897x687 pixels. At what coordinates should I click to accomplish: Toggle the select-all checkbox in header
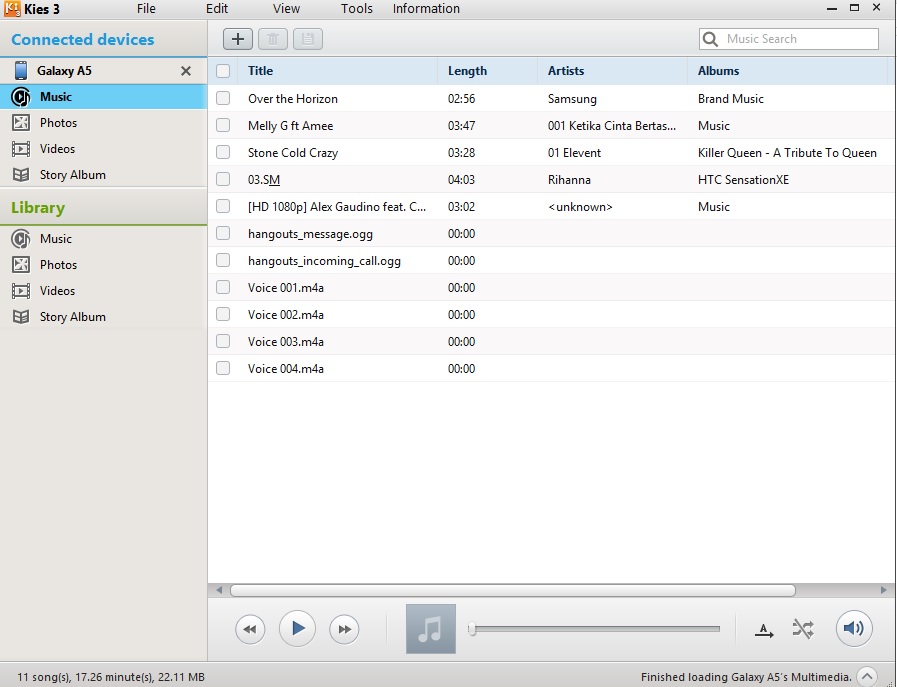pyautogui.click(x=223, y=71)
